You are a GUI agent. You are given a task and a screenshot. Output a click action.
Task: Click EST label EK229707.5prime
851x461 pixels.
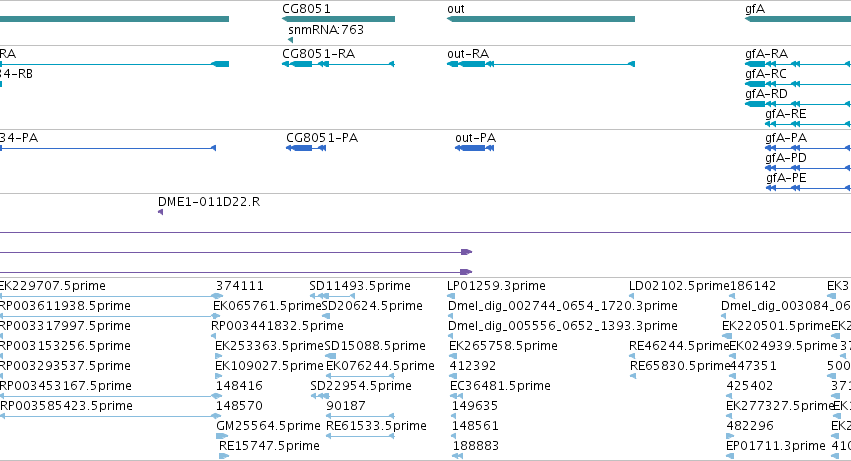[52, 286]
